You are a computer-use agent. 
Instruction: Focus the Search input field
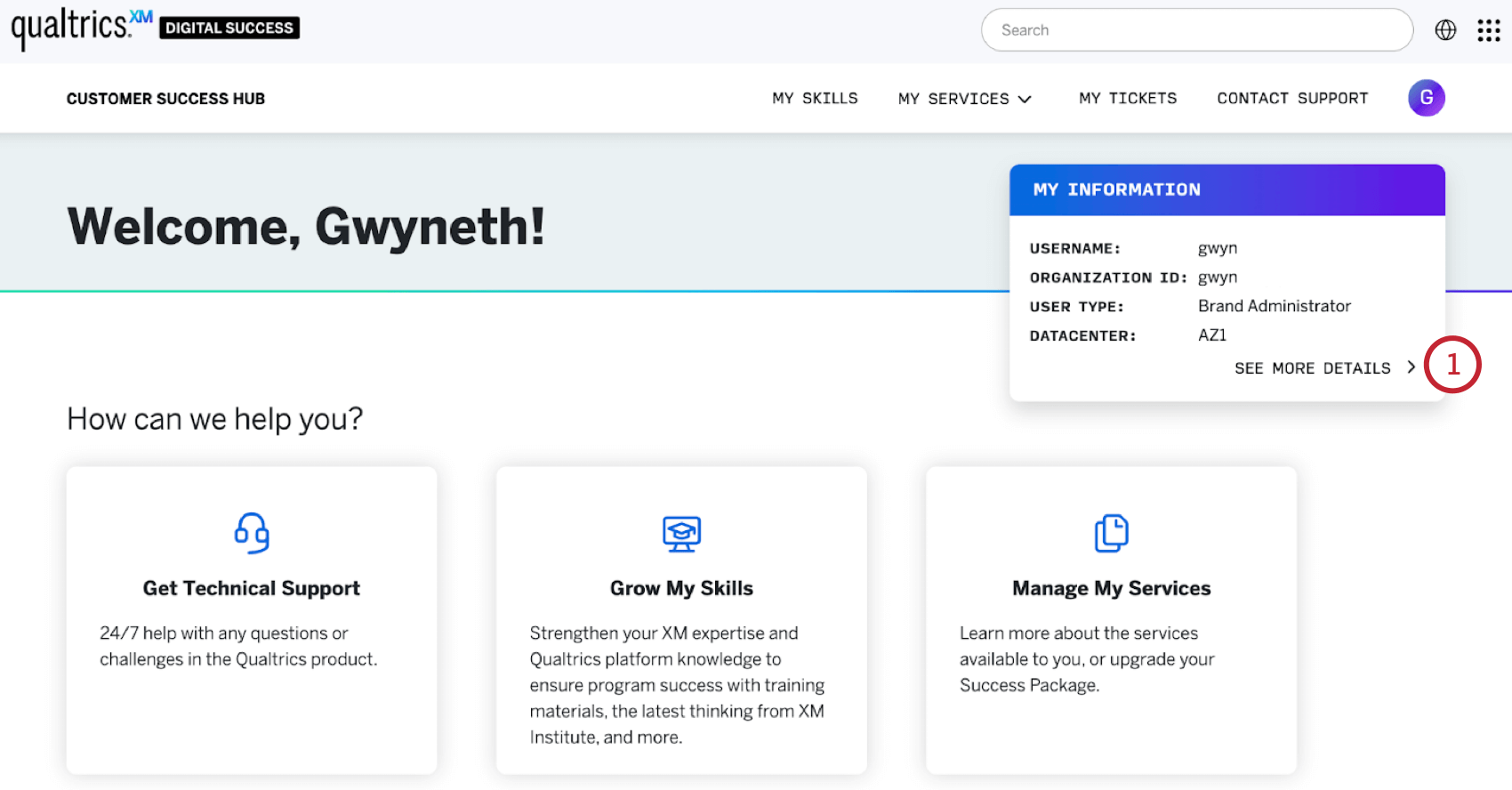[1197, 30]
